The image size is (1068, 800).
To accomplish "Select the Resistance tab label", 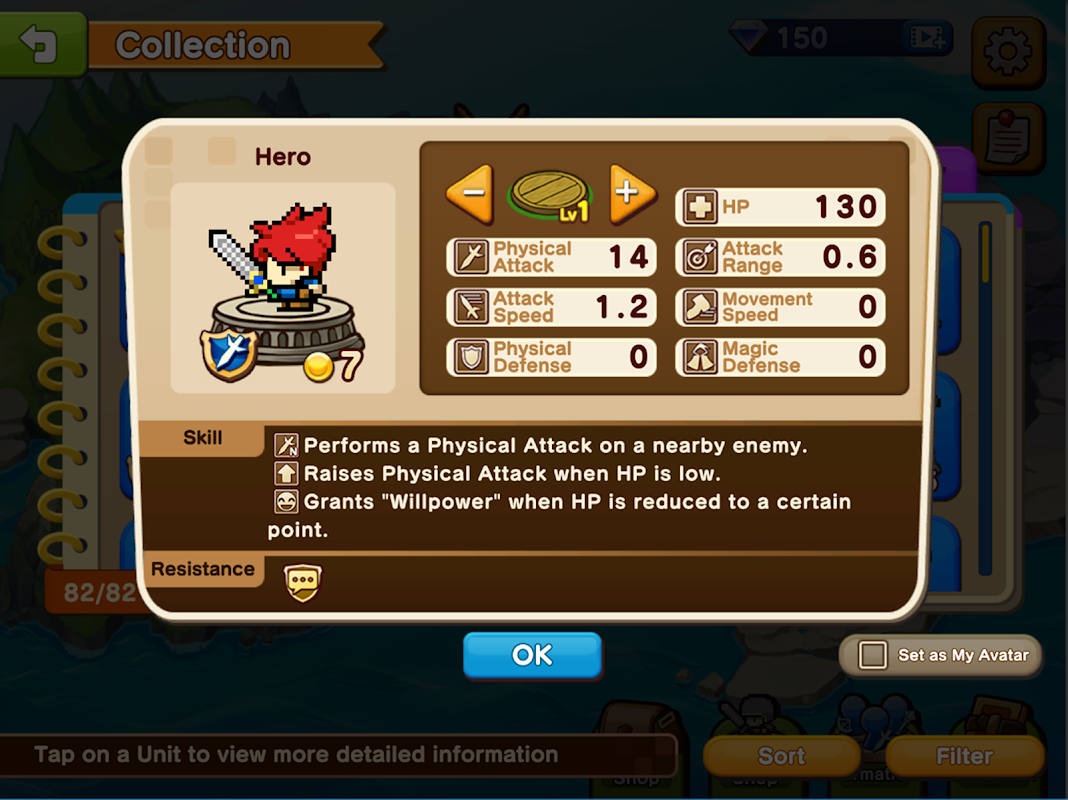I will pyautogui.click(x=202, y=569).
